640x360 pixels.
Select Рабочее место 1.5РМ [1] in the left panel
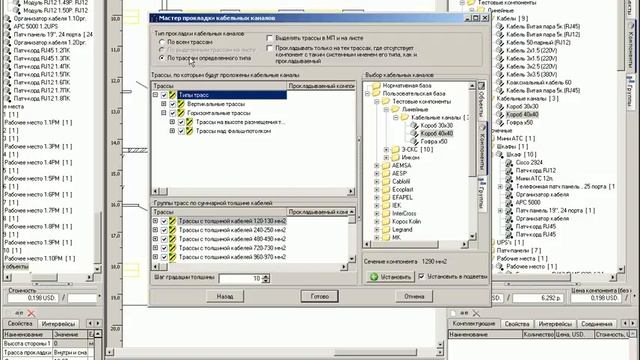pyautogui.click(x=38, y=178)
